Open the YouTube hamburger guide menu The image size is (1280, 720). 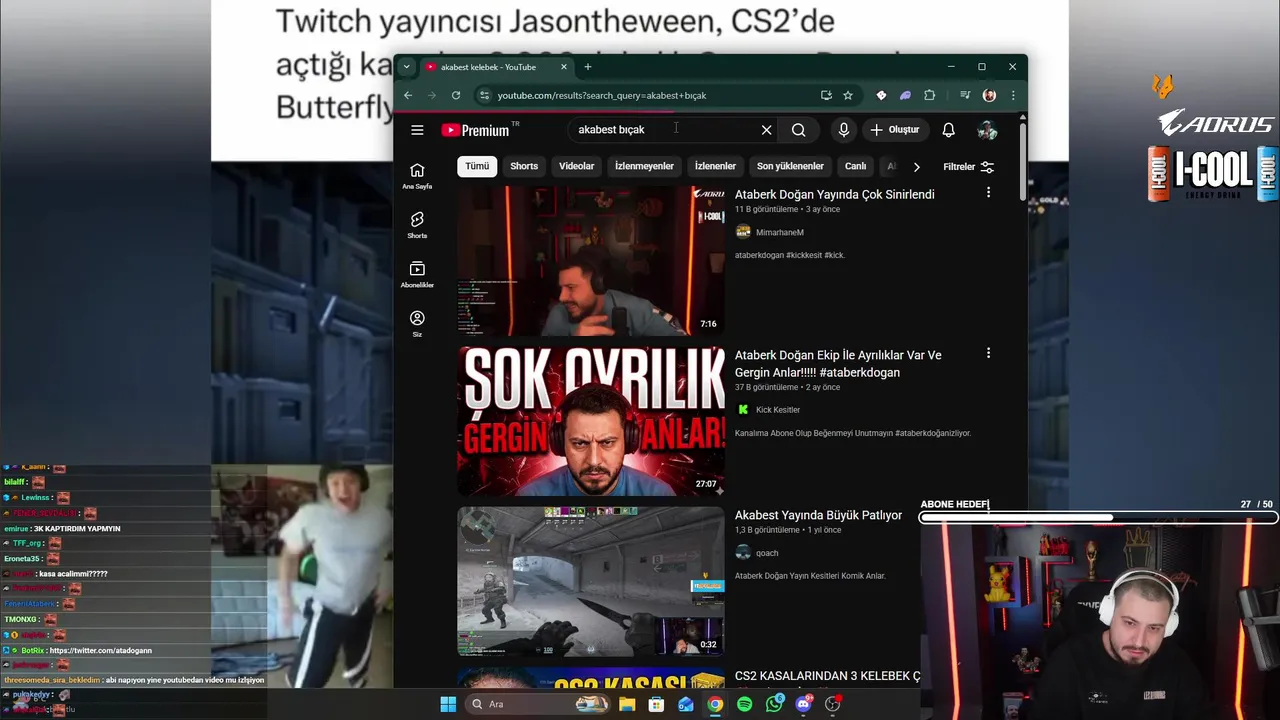pyautogui.click(x=417, y=130)
